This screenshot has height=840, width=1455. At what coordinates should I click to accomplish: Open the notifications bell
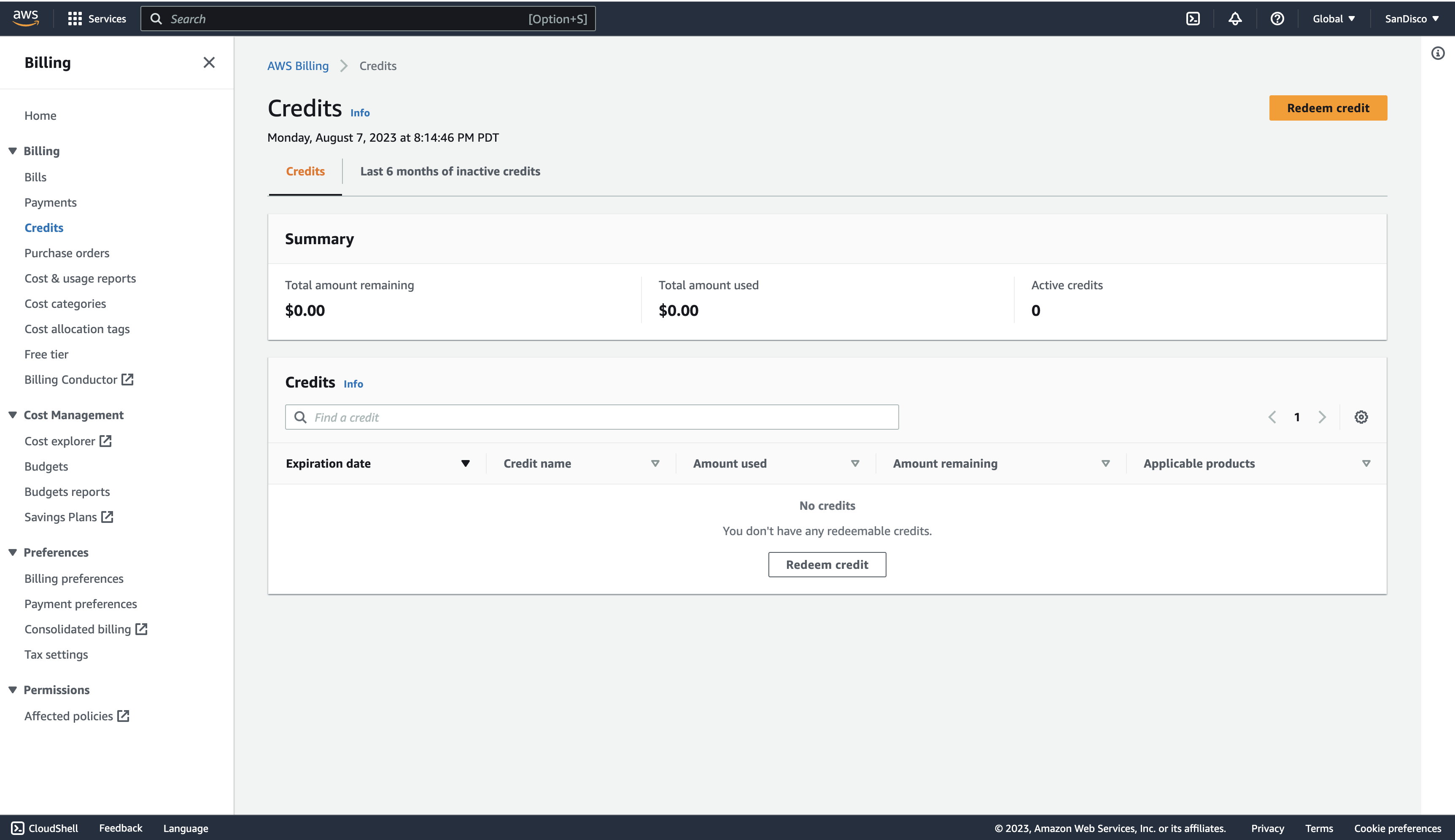click(1234, 19)
